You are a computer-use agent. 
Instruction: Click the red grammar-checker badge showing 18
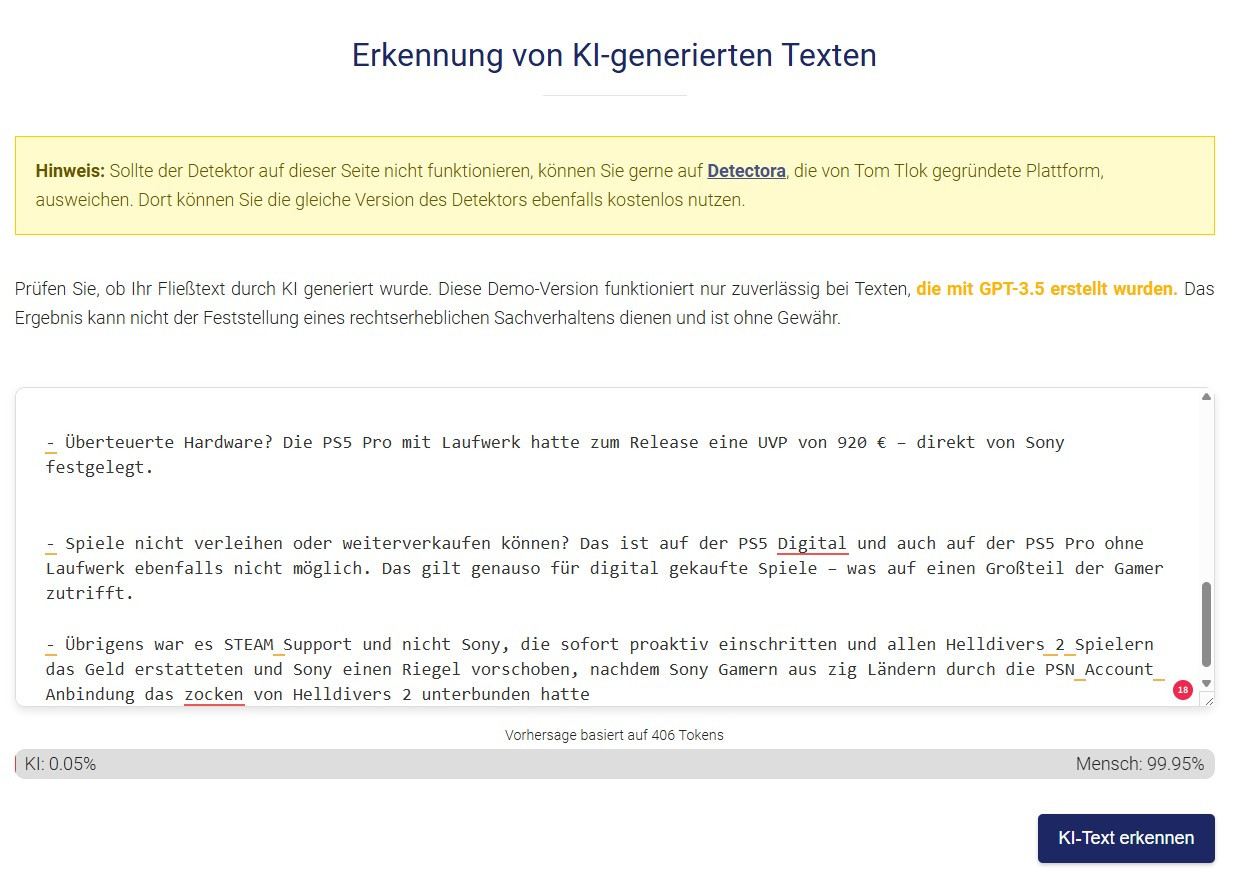click(x=1183, y=690)
